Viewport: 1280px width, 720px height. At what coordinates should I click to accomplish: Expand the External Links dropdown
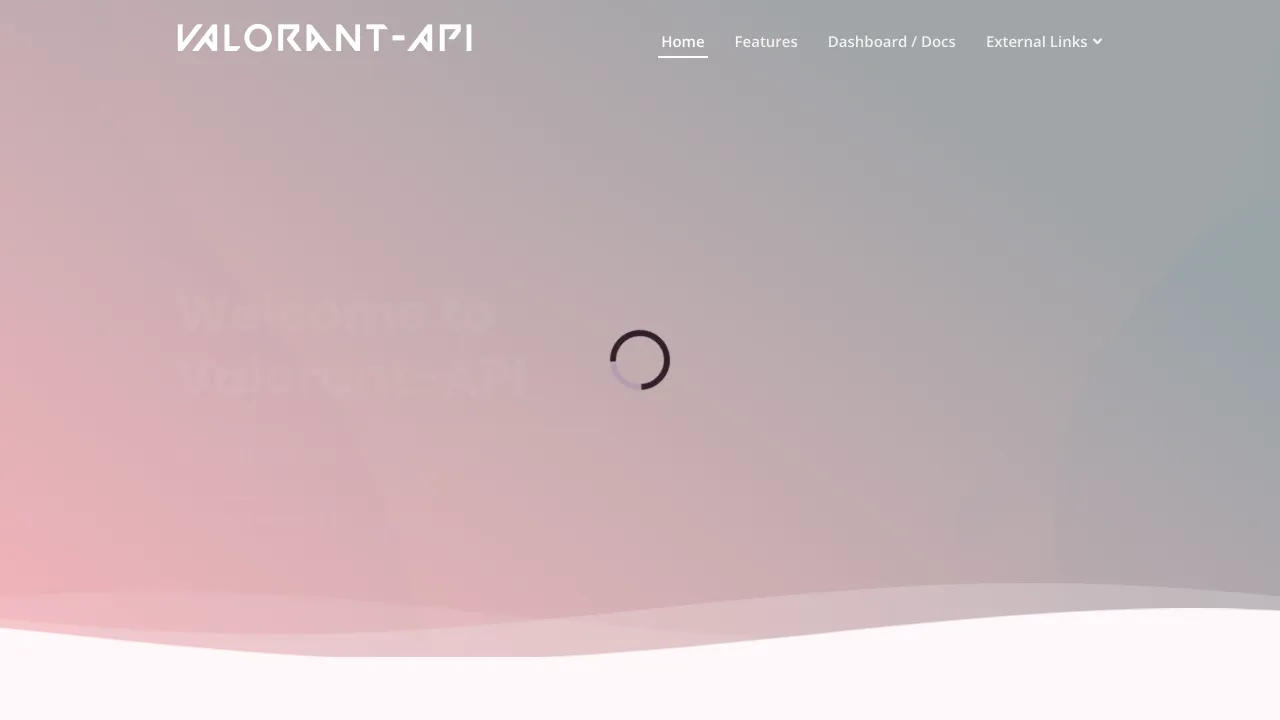(x=1044, y=41)
